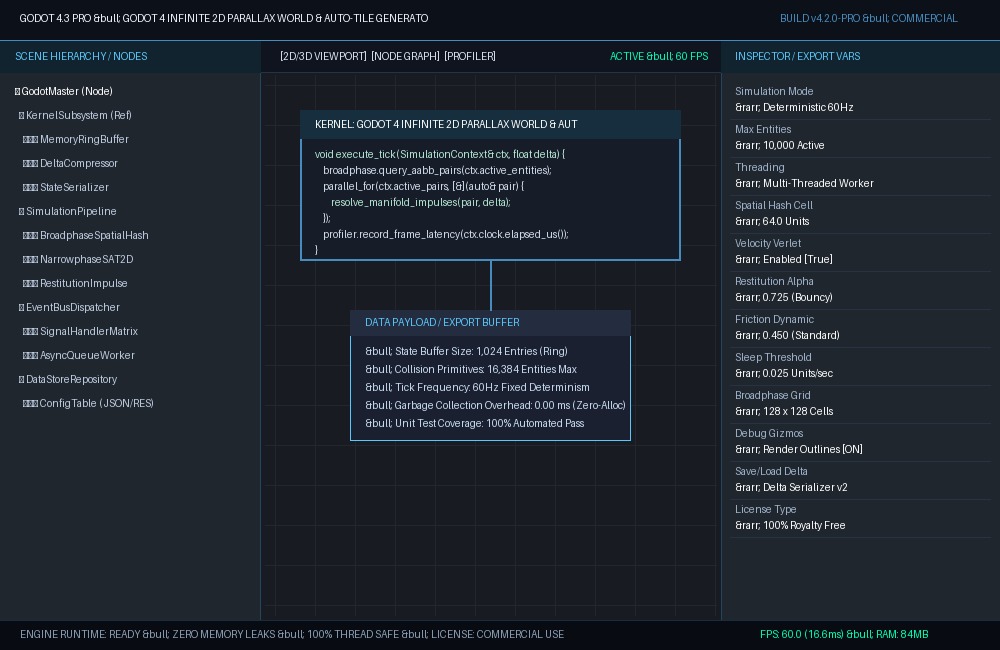Image resolution: width=1000 pixels, height=650 pixels.
Task: Edit the Simulation Mode value Deterministic 60Hz
Action: [x=794, y=107]
